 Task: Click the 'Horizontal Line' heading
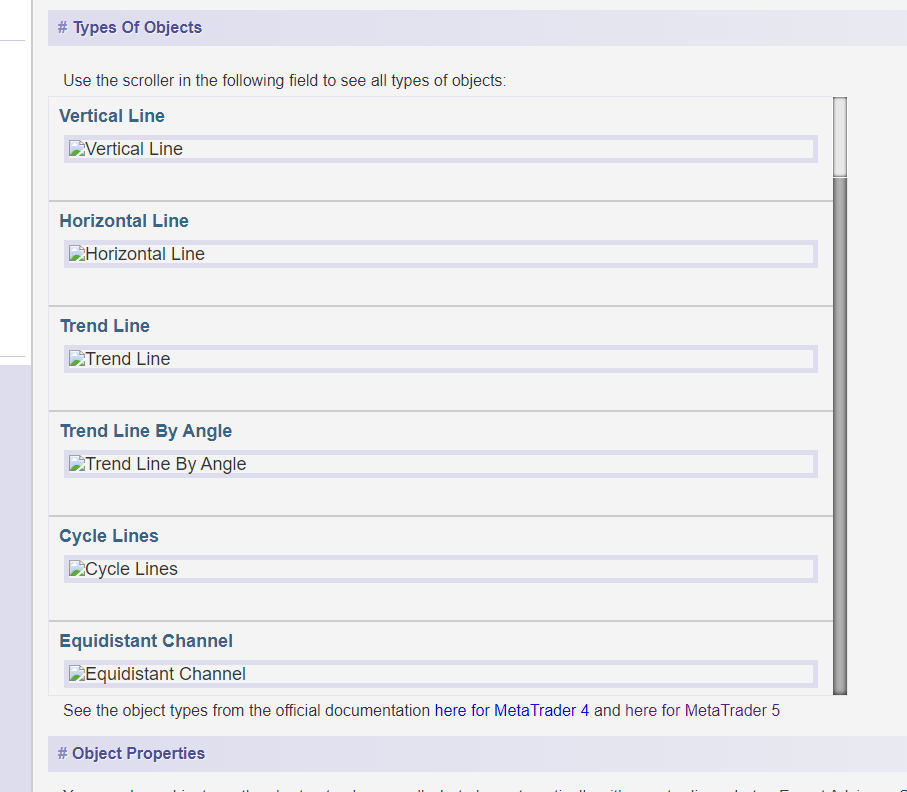tap(124, 221)
